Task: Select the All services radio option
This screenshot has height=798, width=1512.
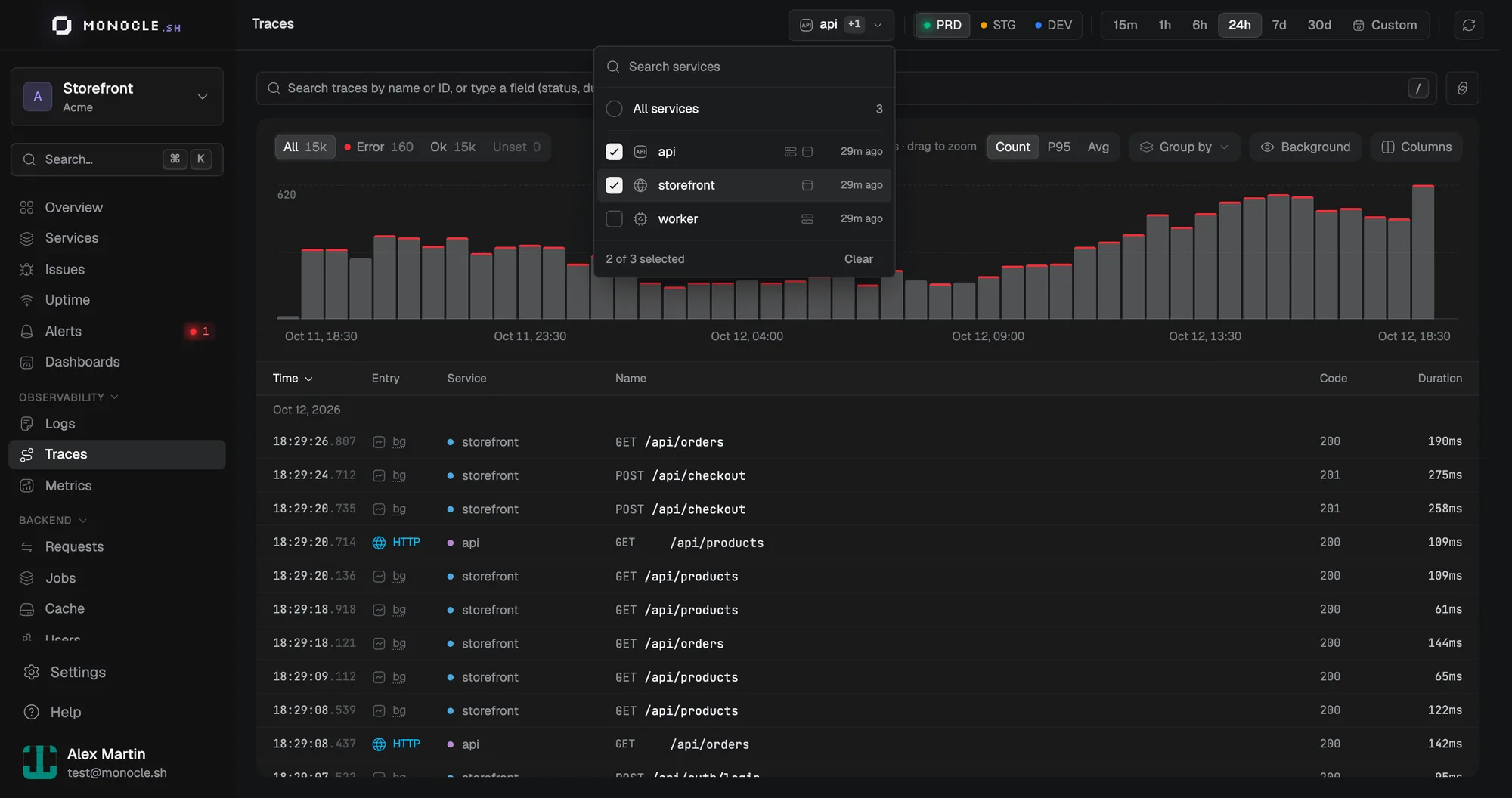Action: 614,109
